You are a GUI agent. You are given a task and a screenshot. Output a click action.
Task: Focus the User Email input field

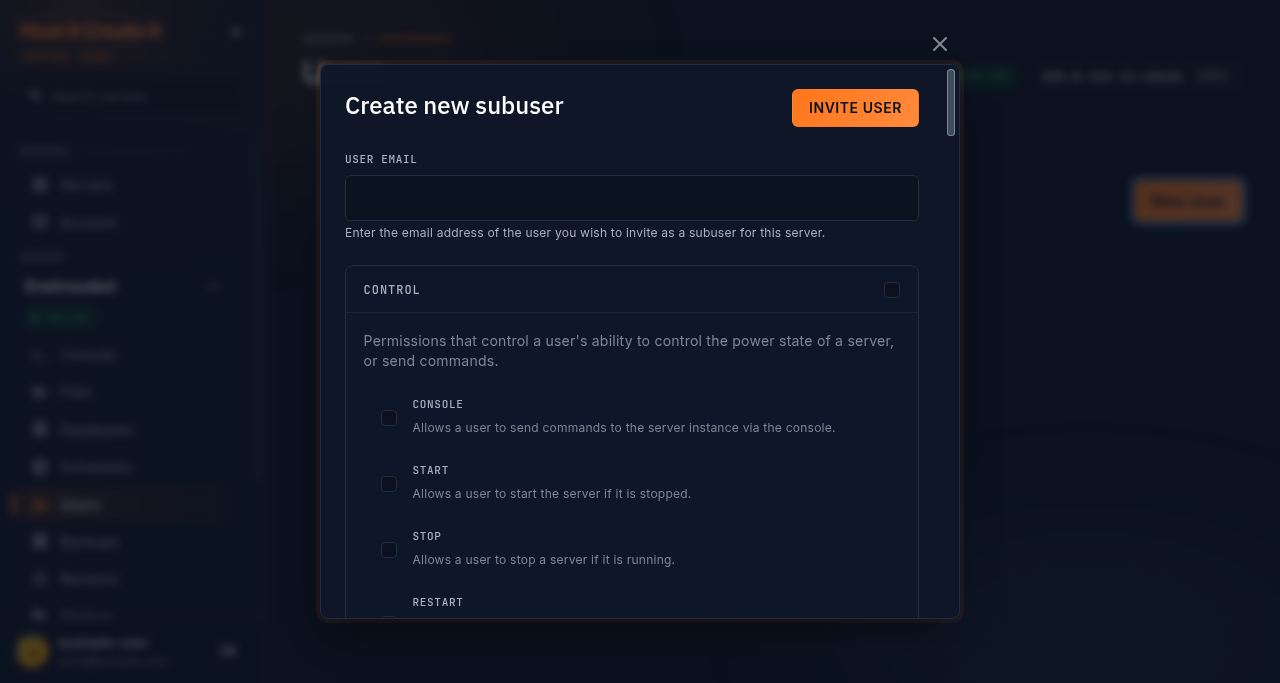632,198
